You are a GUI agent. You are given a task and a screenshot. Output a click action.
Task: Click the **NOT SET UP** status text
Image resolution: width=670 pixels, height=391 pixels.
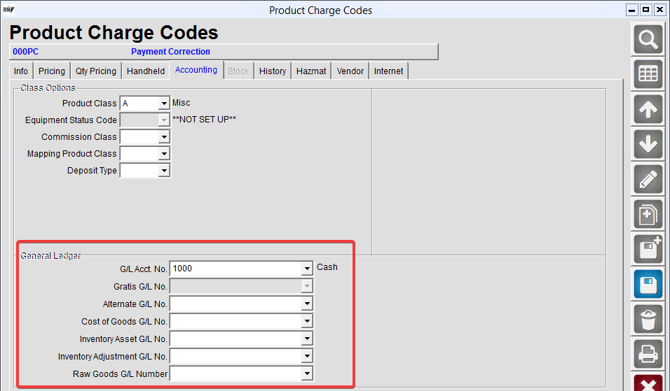point(204,120)
